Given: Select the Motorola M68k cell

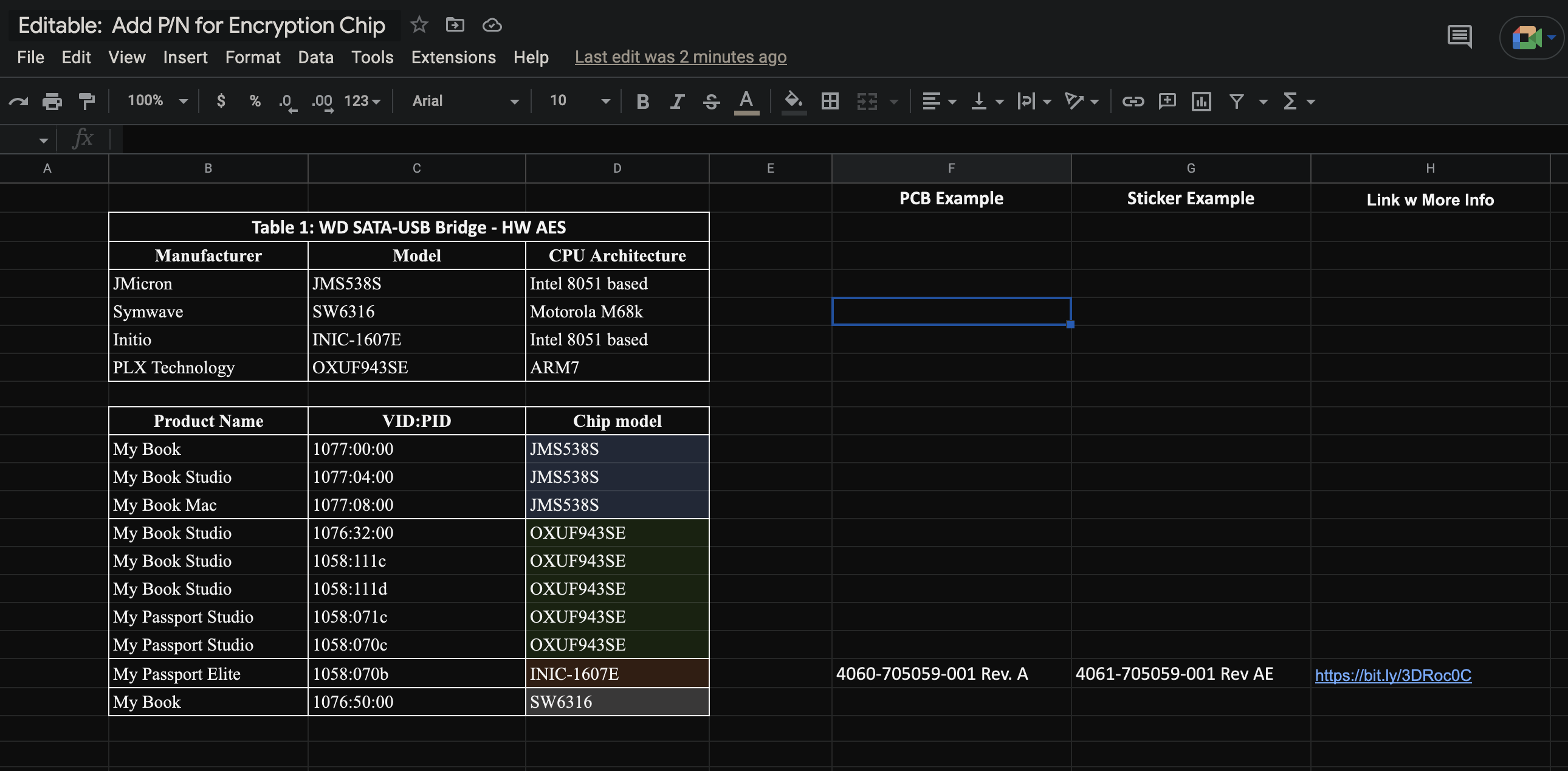Looking at the screenshot, I should (x=617, y=311).
